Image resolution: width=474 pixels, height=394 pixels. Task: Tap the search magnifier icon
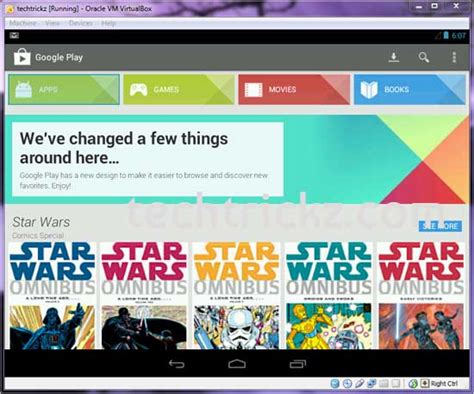[424, 57]
